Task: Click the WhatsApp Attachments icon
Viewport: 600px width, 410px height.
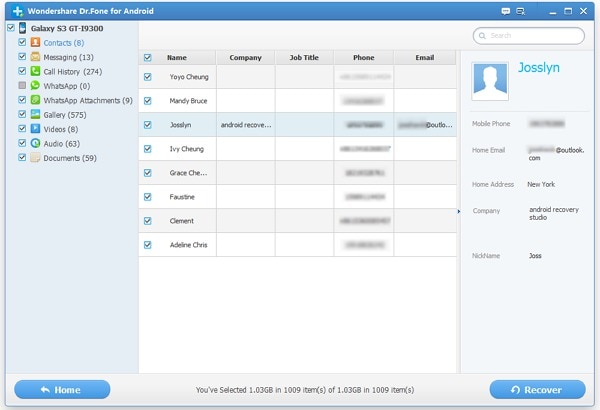Action: pyautogui.click(x=35, y=100)
